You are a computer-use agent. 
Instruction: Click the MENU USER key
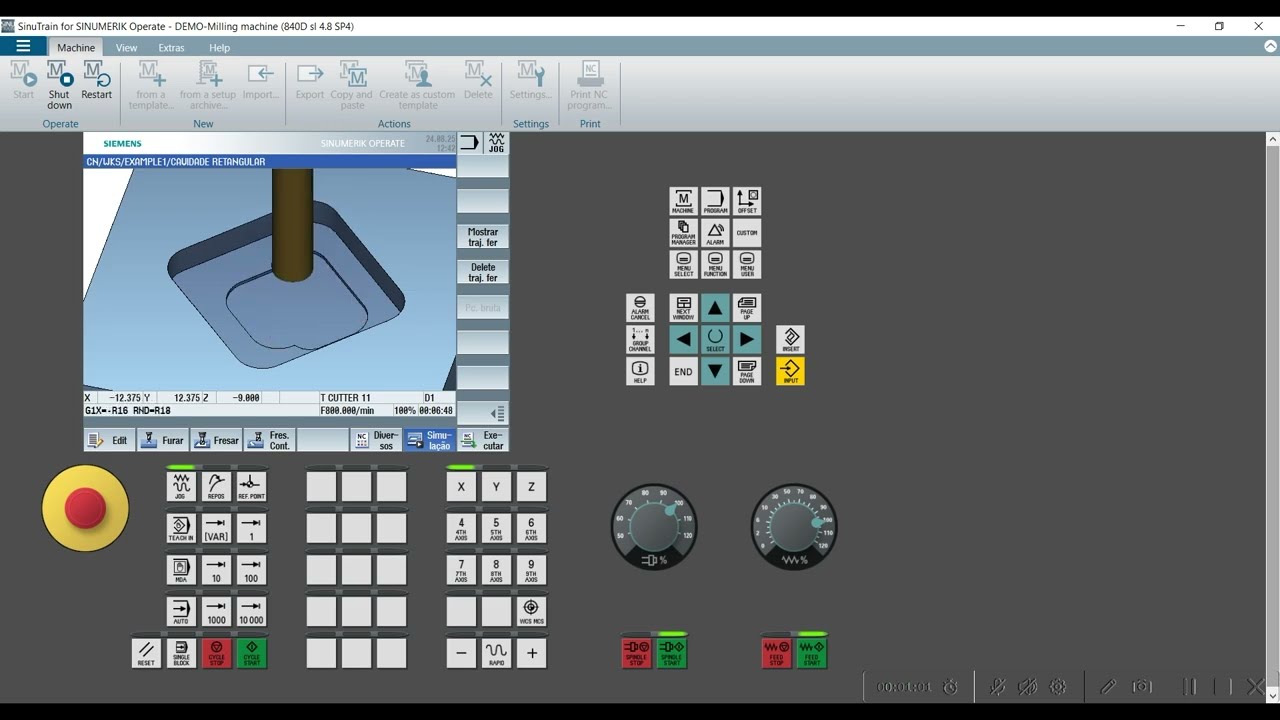[x=747, y=265]
